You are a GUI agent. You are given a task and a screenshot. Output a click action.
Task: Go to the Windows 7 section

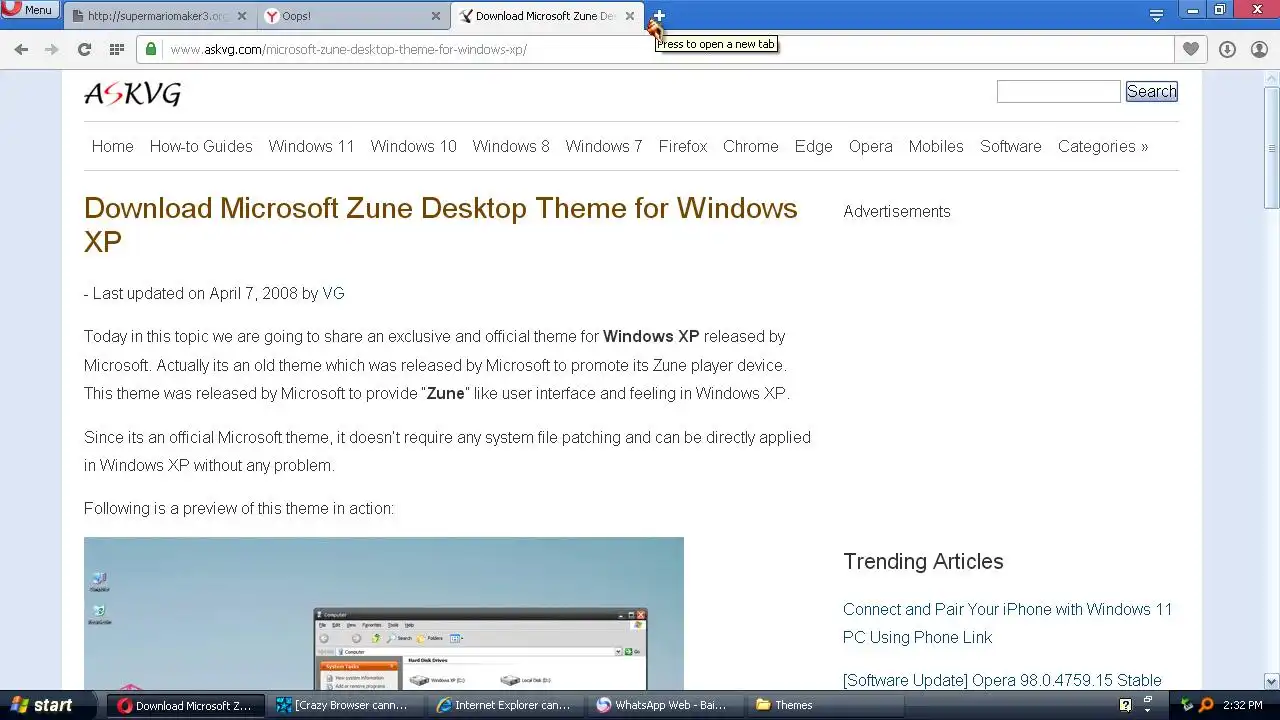[x=604, y=146]
